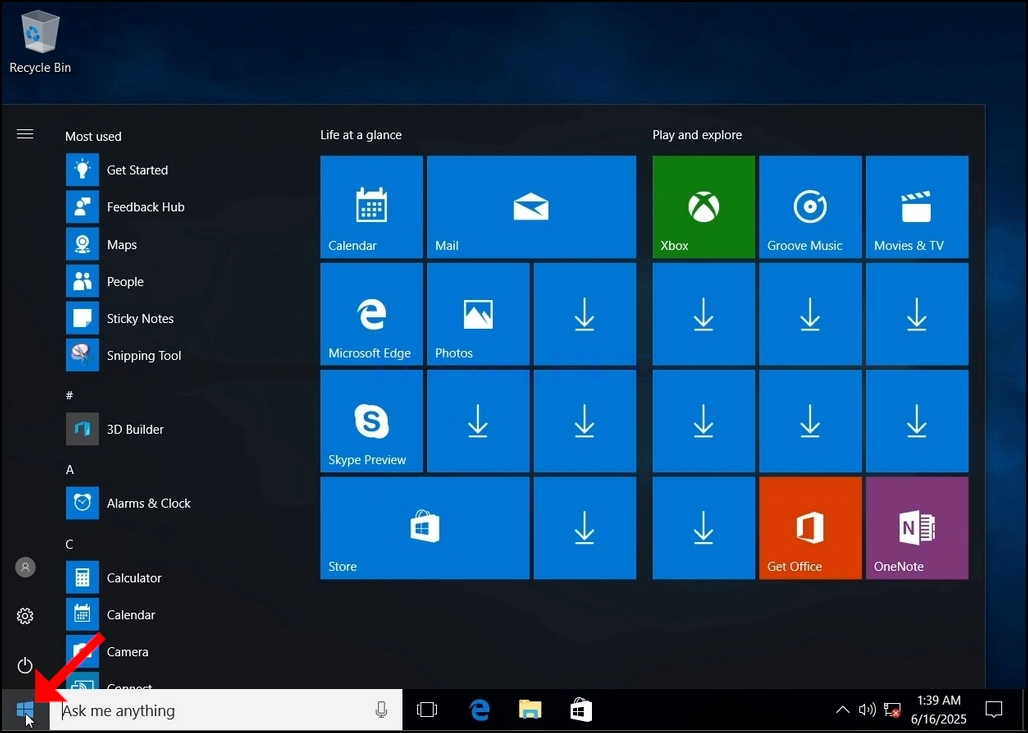Click the 'A' letter header in app list
Image resolution: width=1028 pixels, height=733 pixels.
(x=70, y=470)
